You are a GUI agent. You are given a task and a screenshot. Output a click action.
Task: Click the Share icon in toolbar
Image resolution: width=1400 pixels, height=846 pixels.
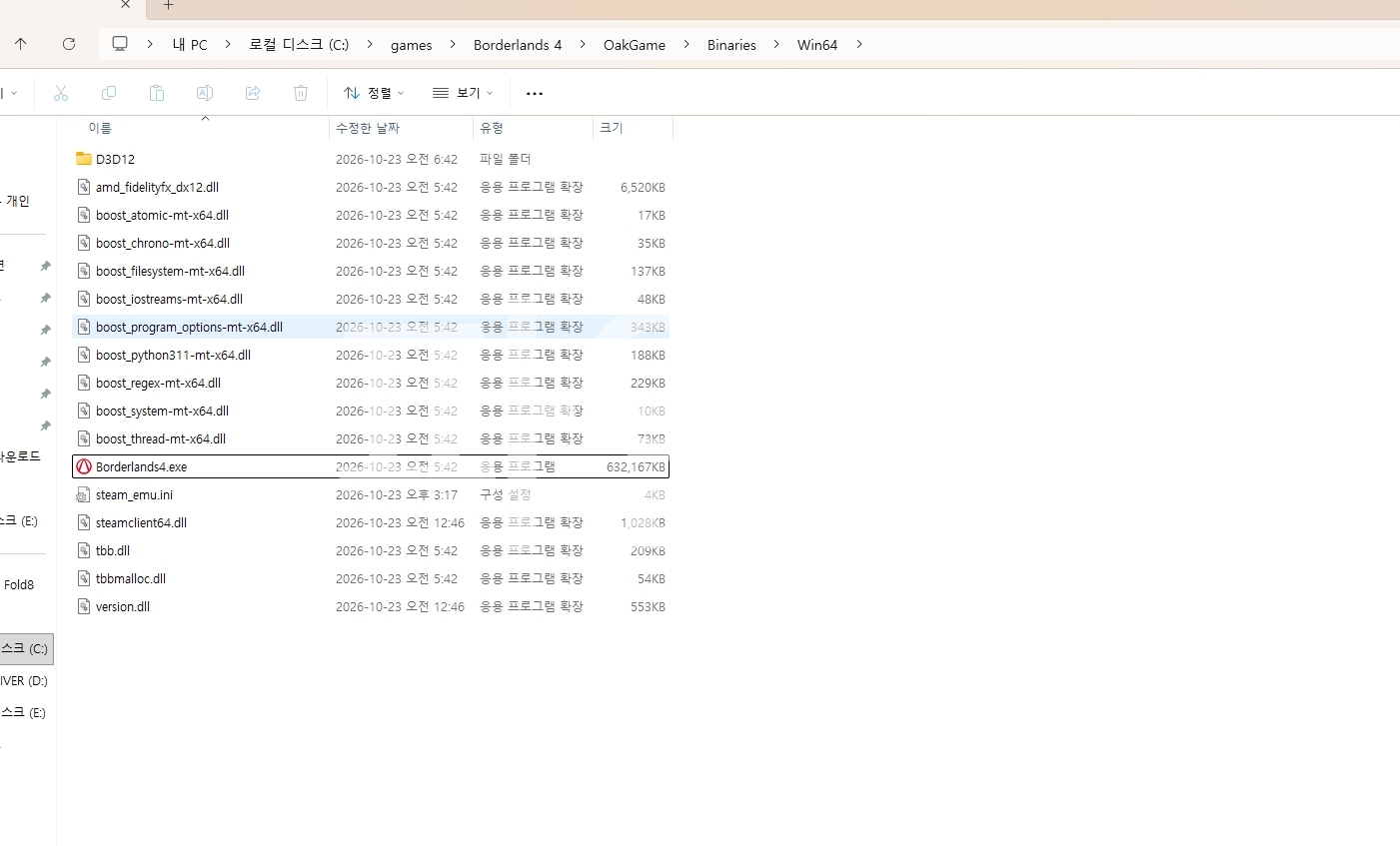coord(253,93)
